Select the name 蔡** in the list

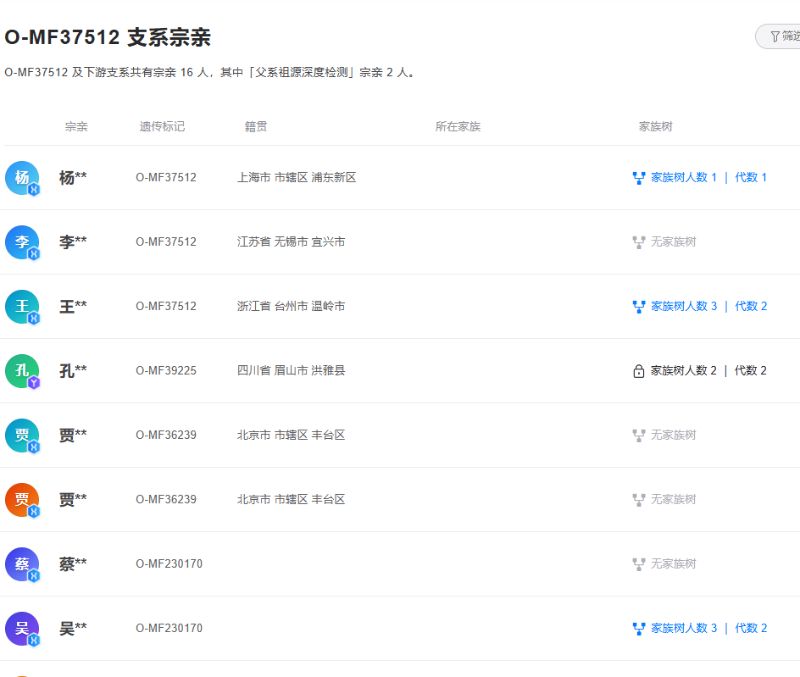(73, 564)
